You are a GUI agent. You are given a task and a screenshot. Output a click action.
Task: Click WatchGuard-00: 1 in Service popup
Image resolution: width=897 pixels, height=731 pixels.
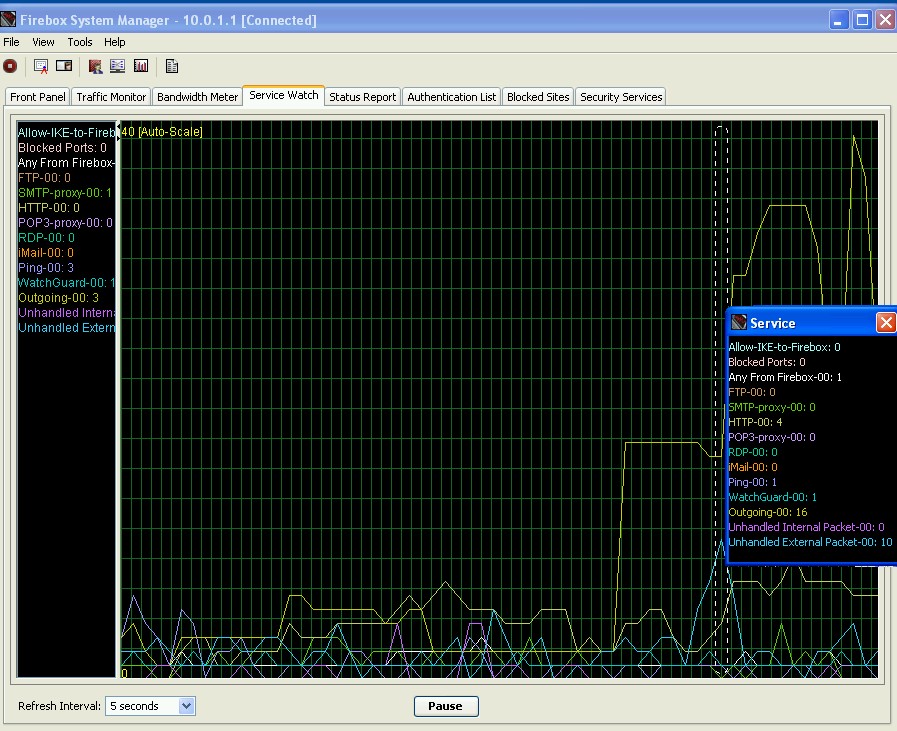(x=772, y=497)
